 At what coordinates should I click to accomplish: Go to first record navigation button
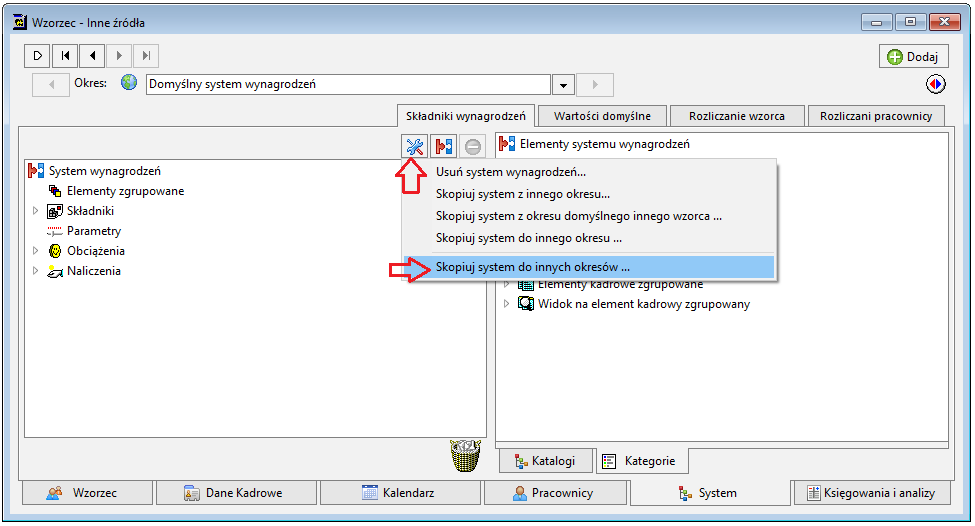pyautogui.click(x=65, y=56)
